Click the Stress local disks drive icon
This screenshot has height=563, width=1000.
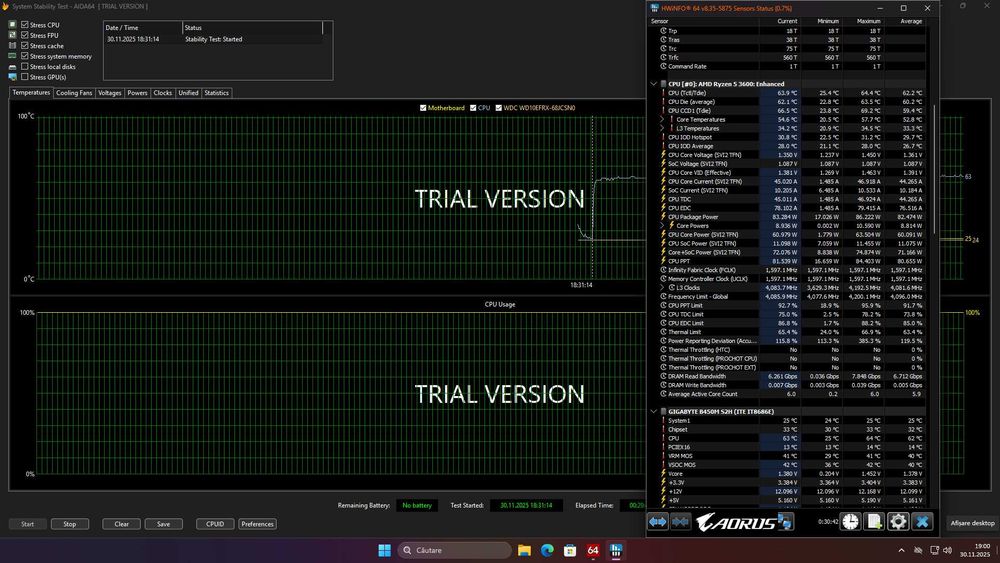12,66
